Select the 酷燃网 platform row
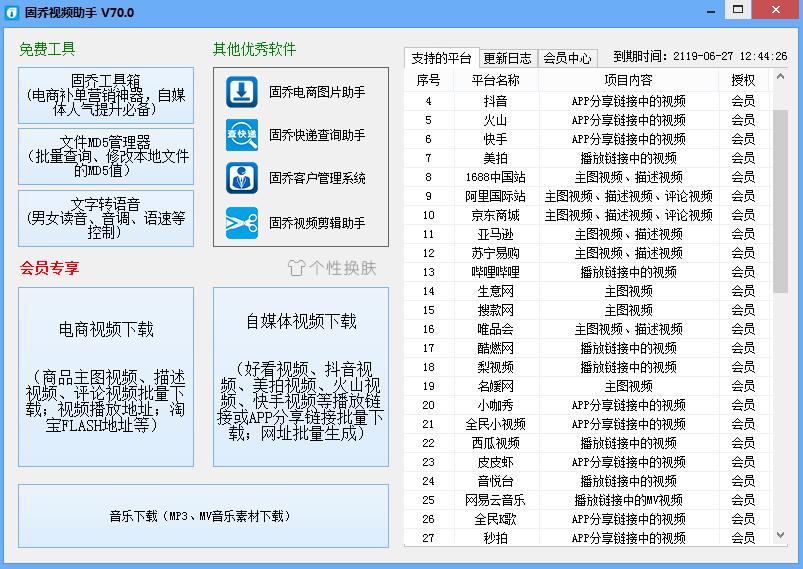 [587, 348]
